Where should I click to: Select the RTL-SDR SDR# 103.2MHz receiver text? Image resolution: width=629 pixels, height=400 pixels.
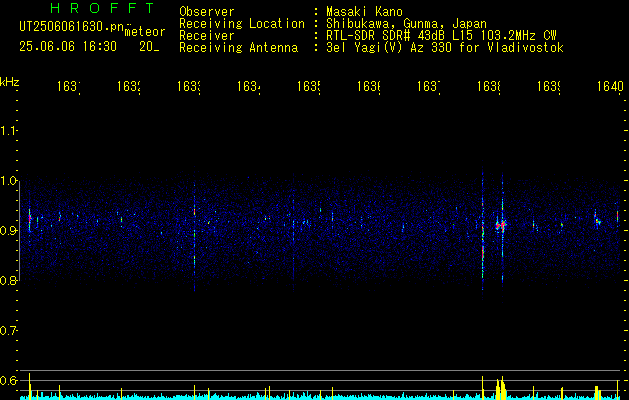[x=441, y=36]
